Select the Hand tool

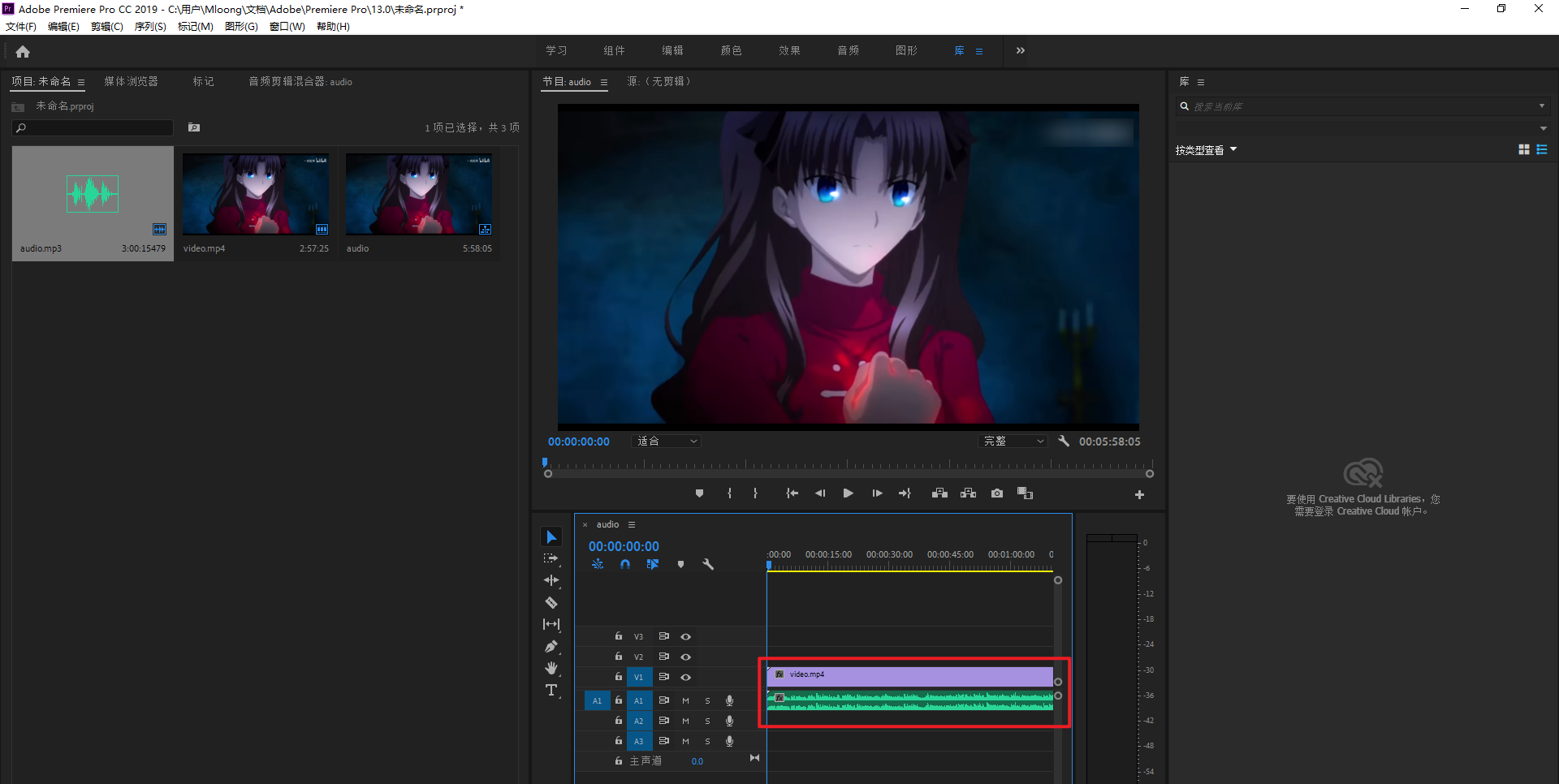(x=551, y=668)
